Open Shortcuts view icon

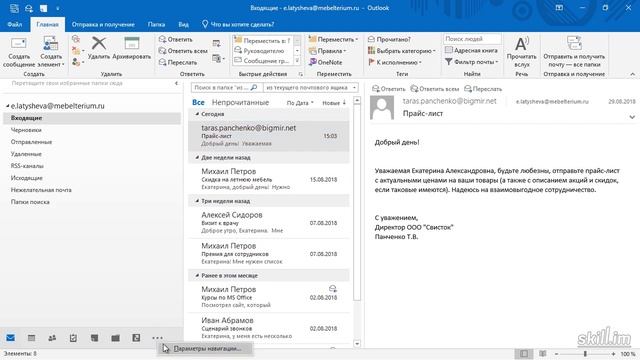[x=136, y=338]
